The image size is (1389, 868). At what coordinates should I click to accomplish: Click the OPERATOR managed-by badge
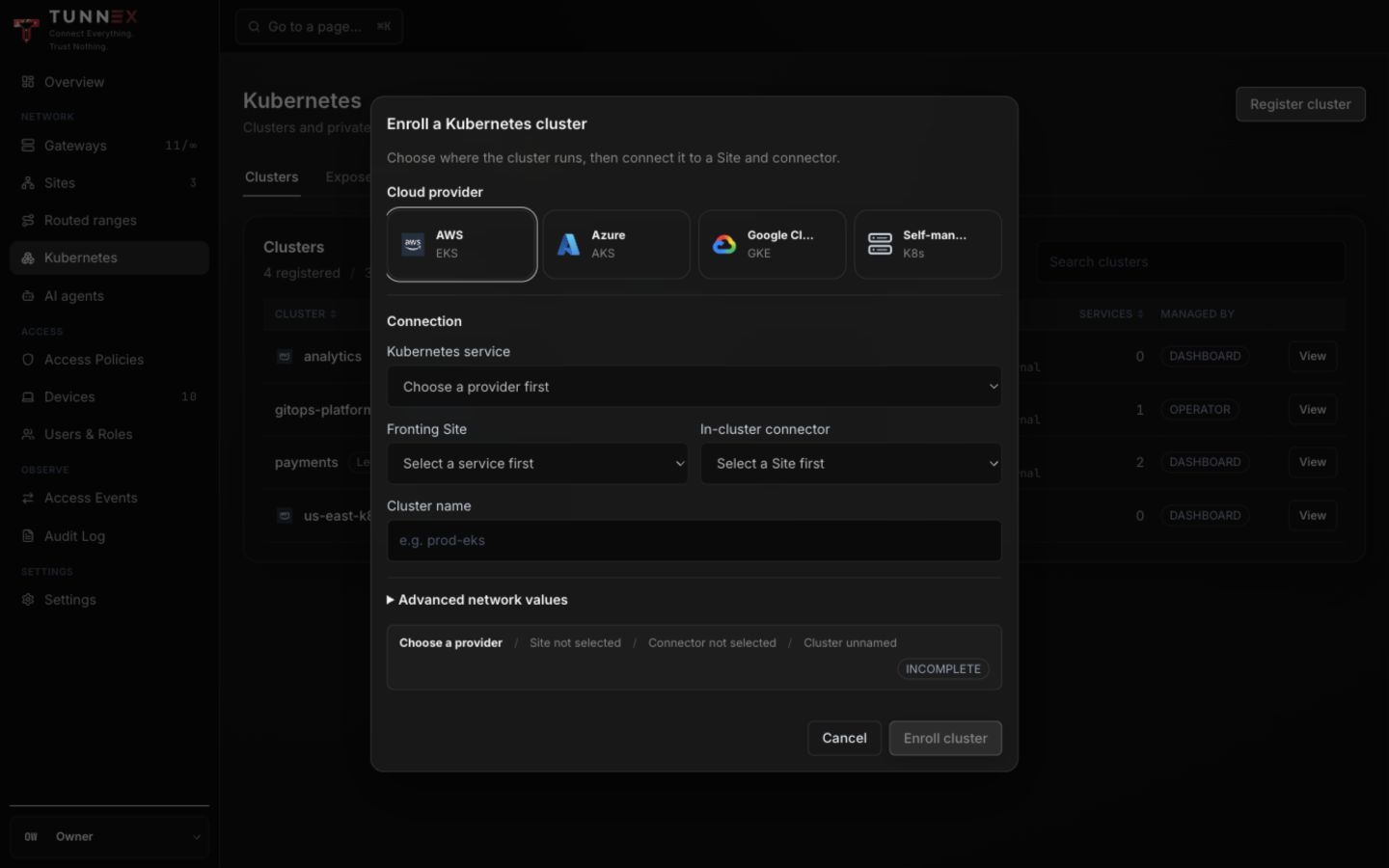click(x=1200, y=410)
